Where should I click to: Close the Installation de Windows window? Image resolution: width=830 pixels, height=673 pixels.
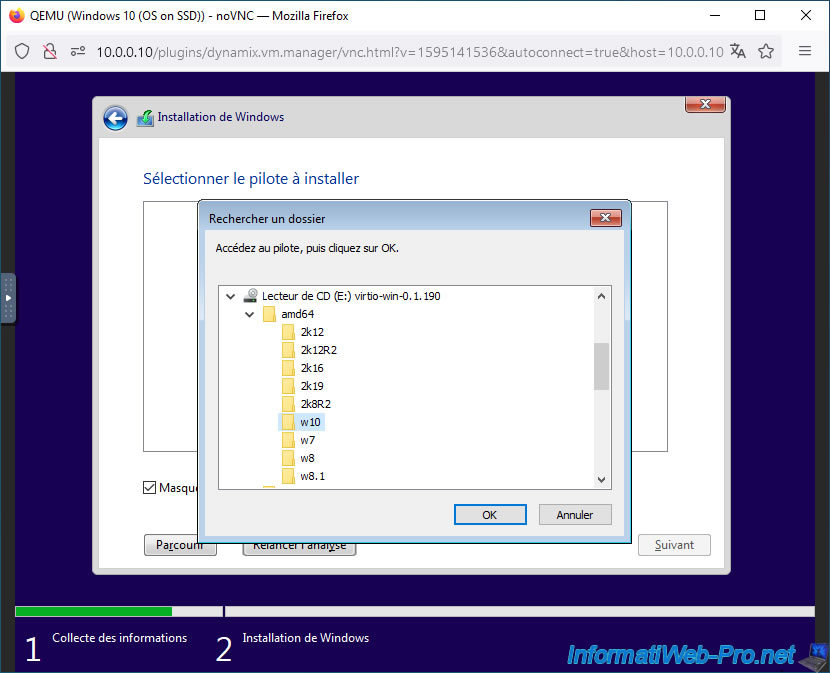pos(705,104)
